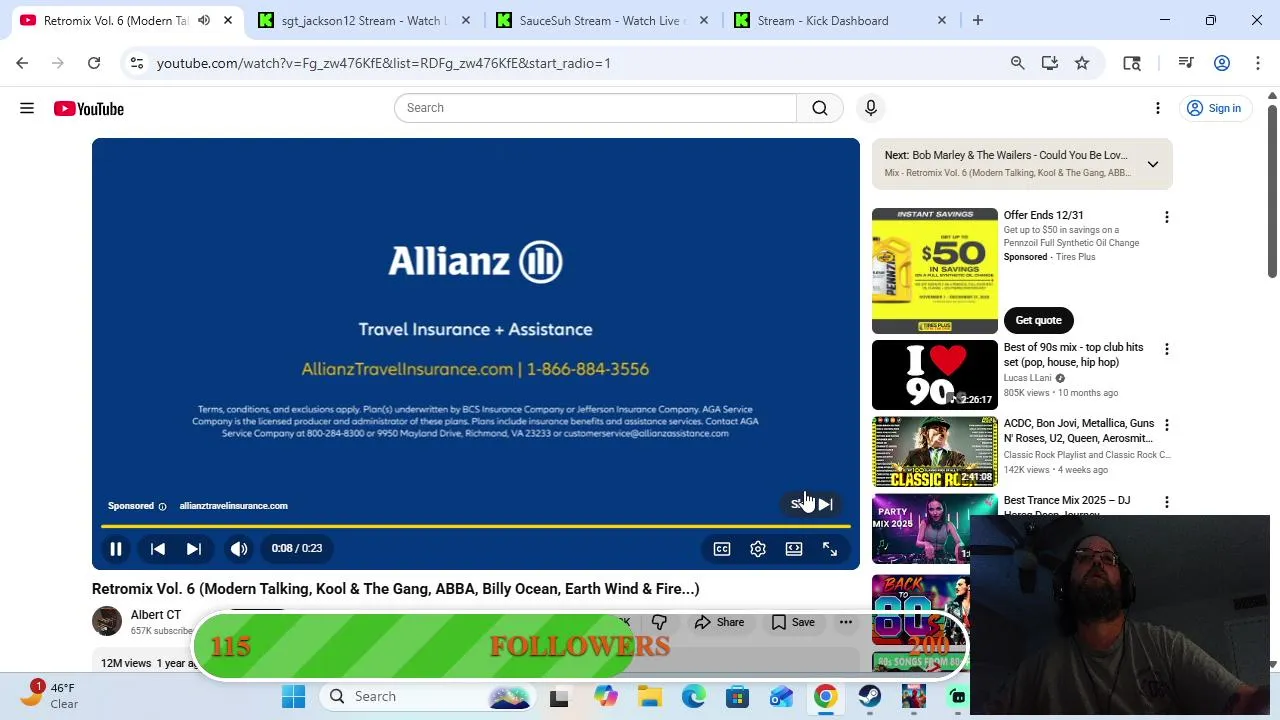Open the Best of 90s mix title link
1280x720 pixels.
(1073, 355)
